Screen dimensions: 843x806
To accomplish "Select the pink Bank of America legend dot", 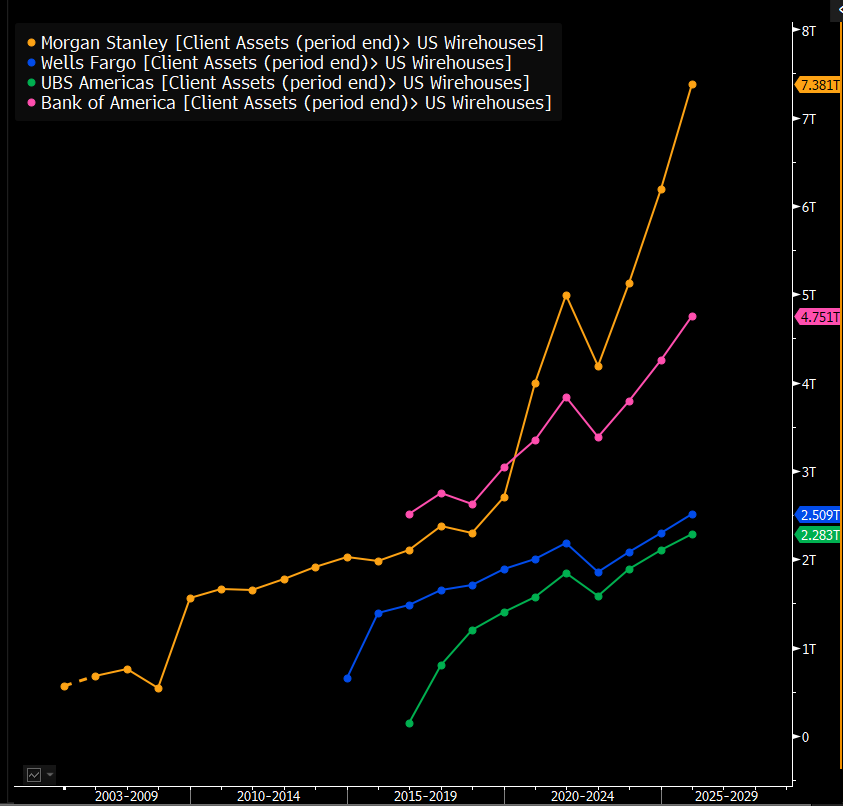I will 31,102.
